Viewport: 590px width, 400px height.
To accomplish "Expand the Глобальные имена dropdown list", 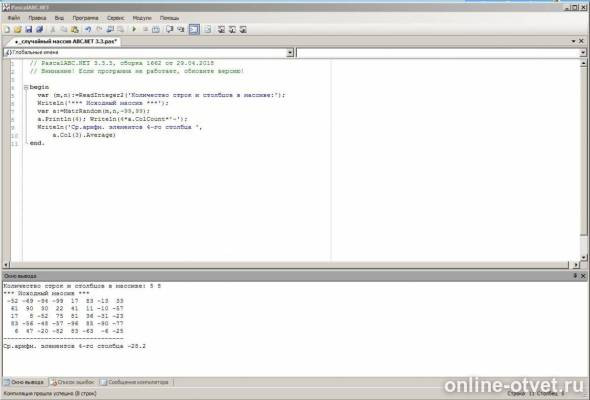I will [x=290, y=53].
